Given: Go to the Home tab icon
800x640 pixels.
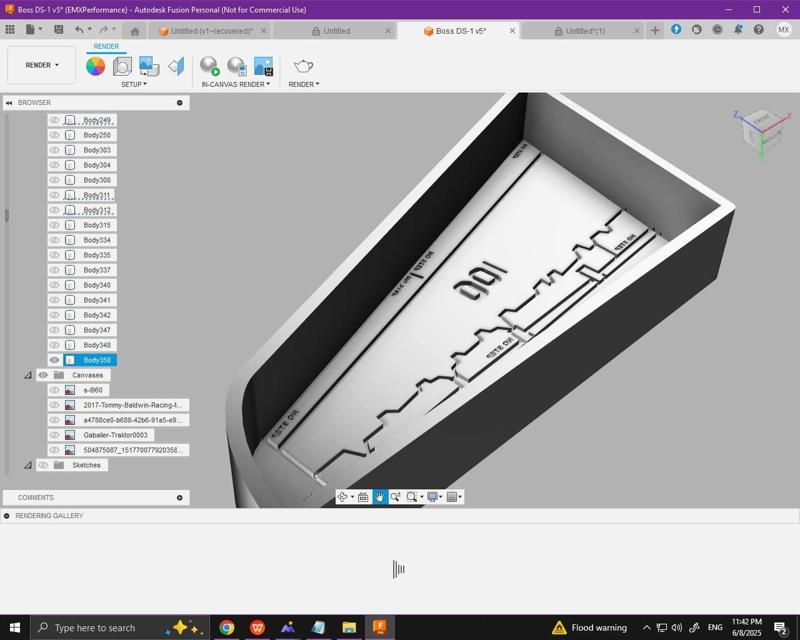Looking at the screenshot, I should (135, 32).
